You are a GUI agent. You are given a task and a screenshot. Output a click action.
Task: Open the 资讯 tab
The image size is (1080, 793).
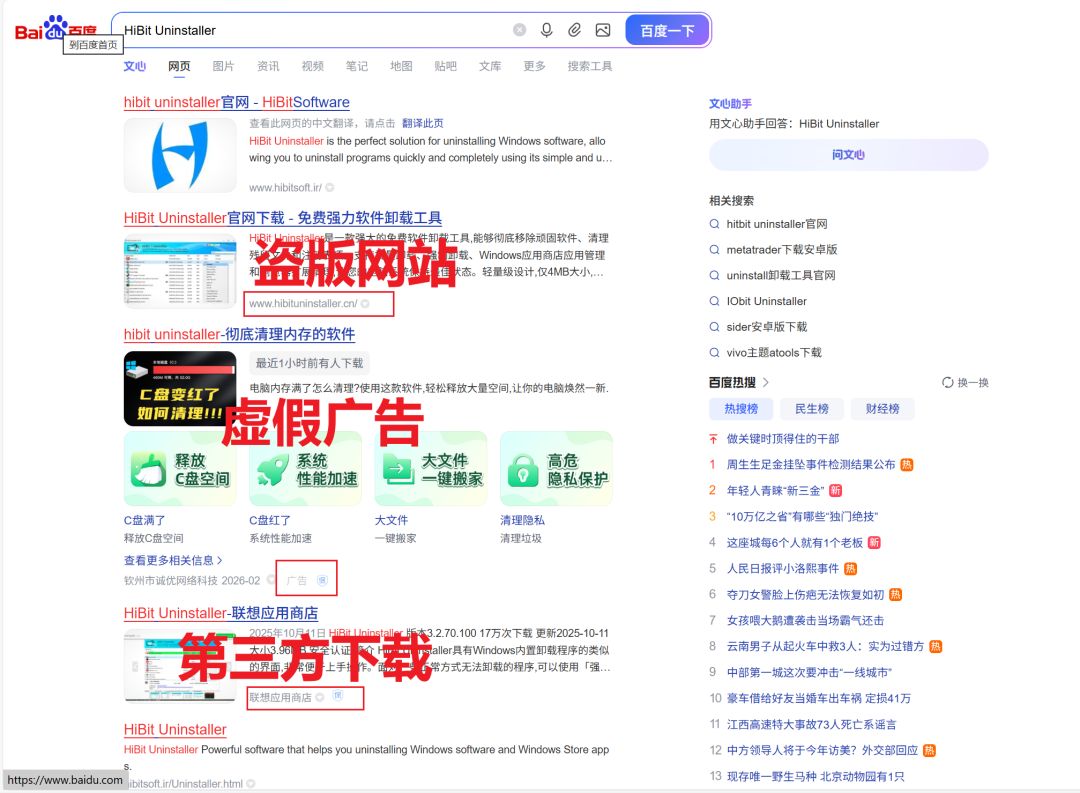coord(268,66)
